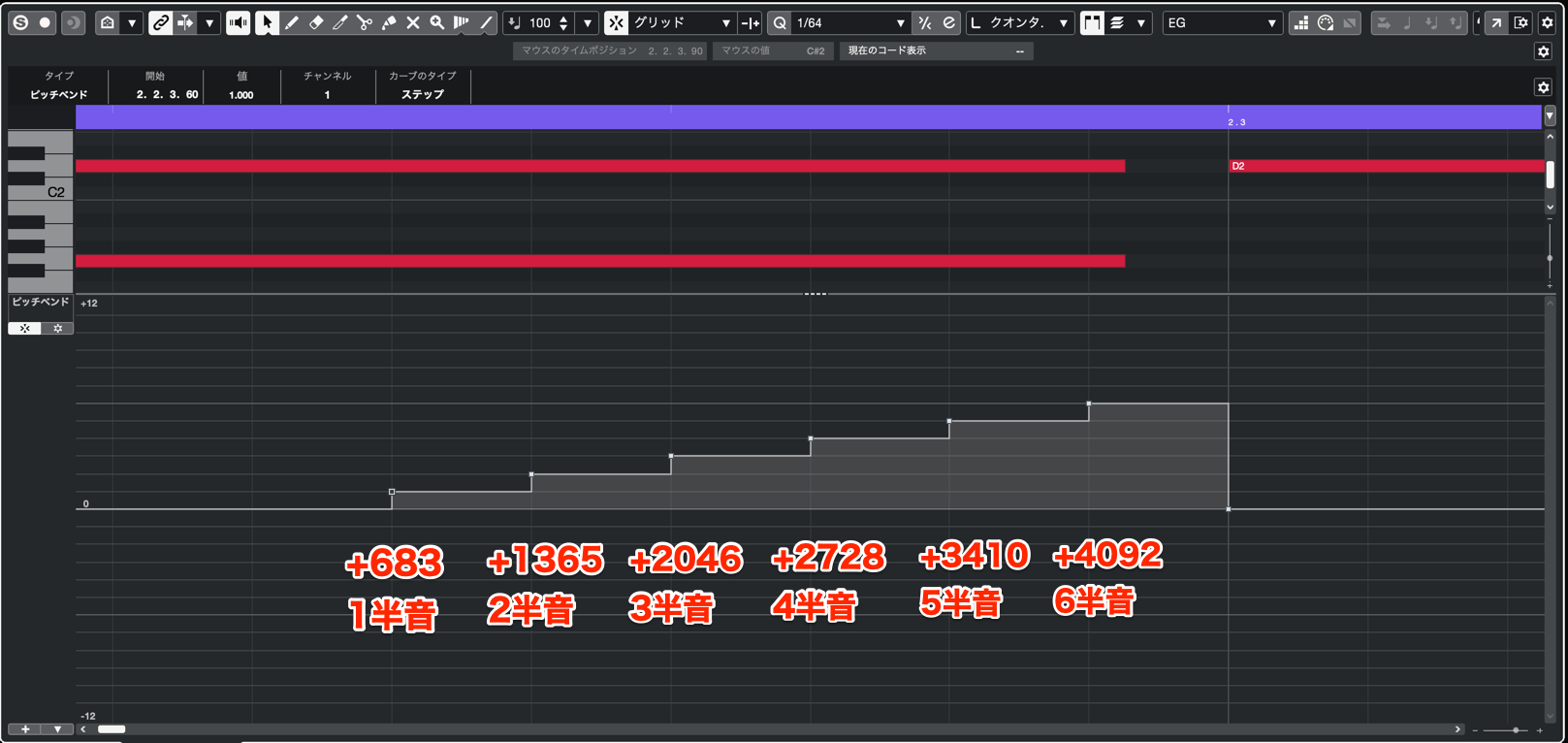Click the Quantize Q icon

[780, 22]
